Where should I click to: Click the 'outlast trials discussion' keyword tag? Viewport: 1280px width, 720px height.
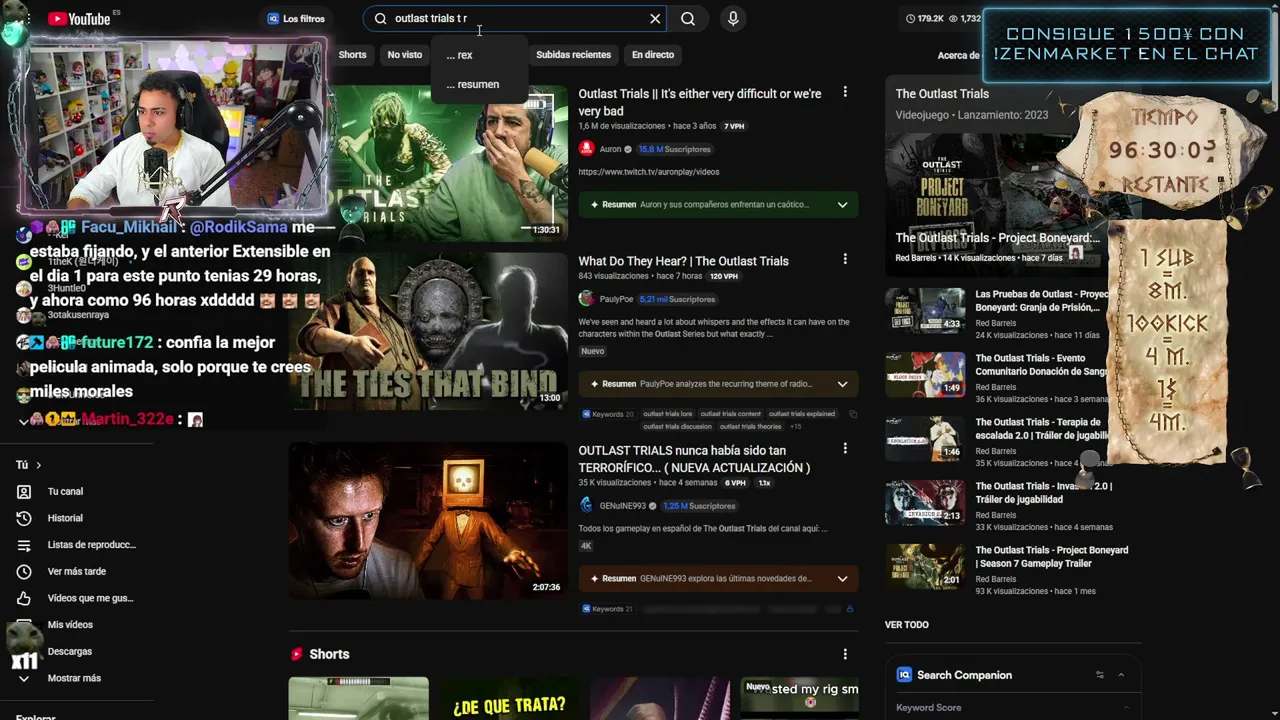678,427
